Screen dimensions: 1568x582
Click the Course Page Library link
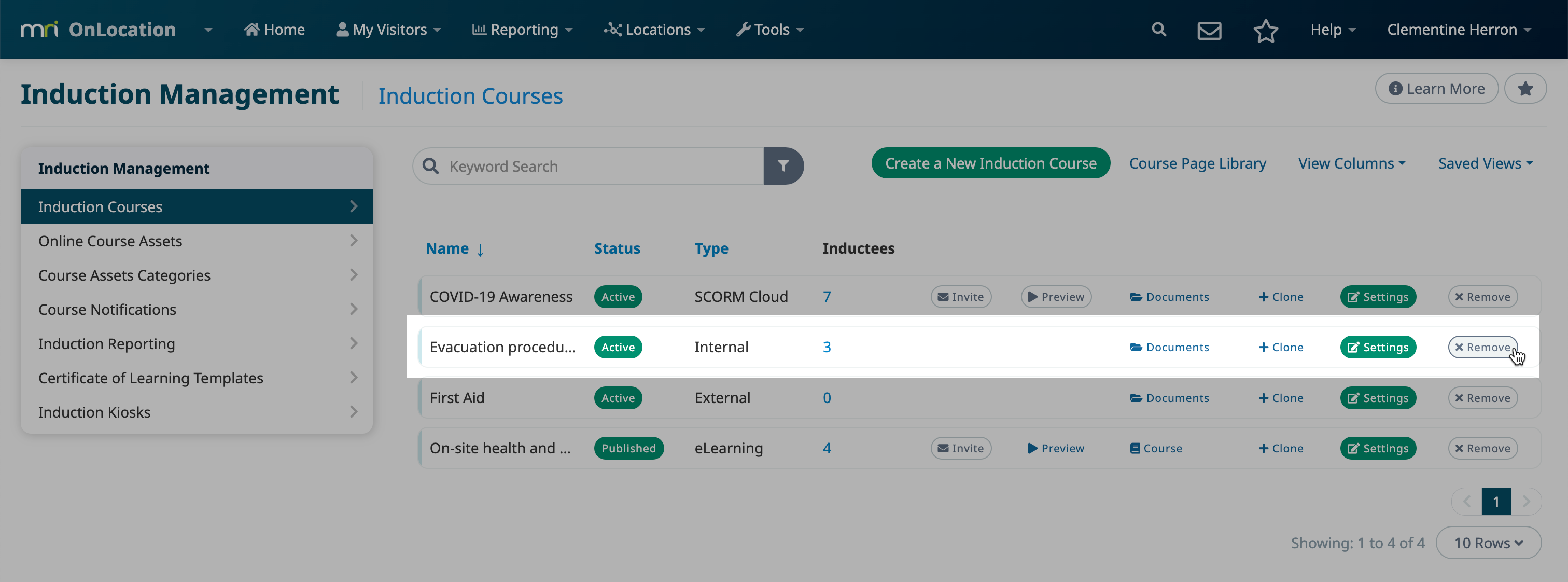[x=1197, y=164]
